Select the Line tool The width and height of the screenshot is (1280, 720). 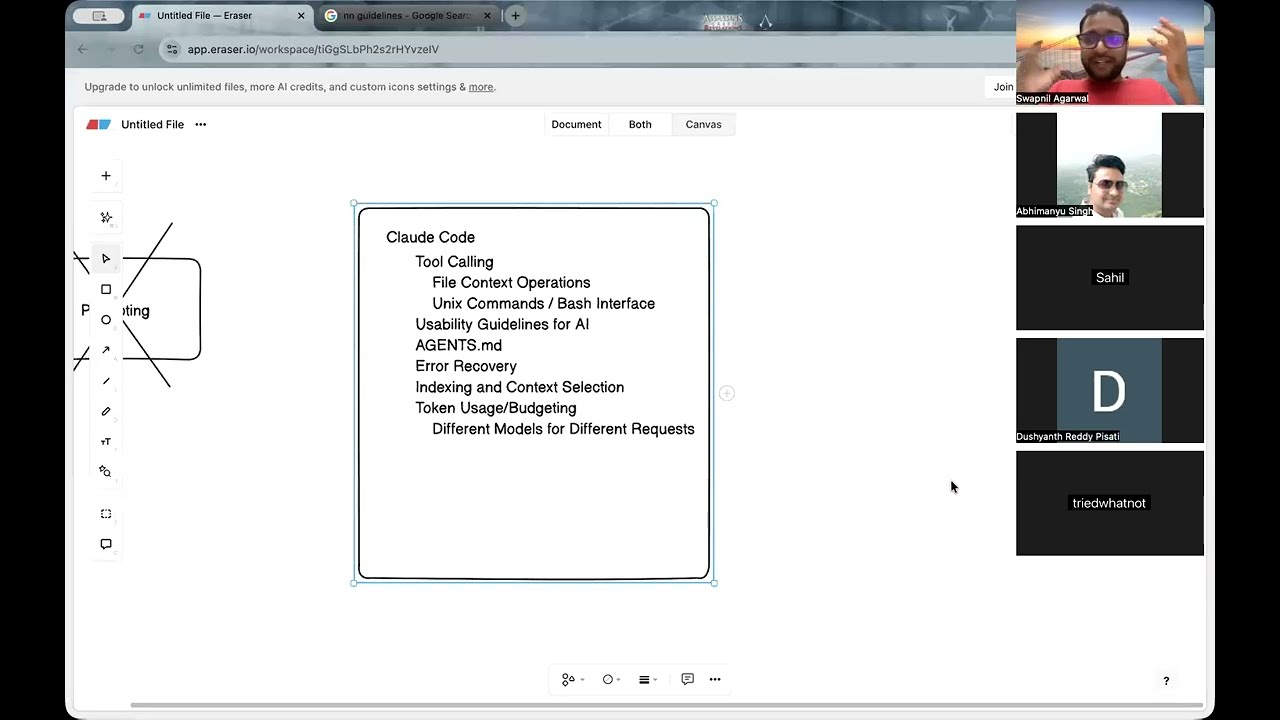pyautogui.click(x=106, y=381)
